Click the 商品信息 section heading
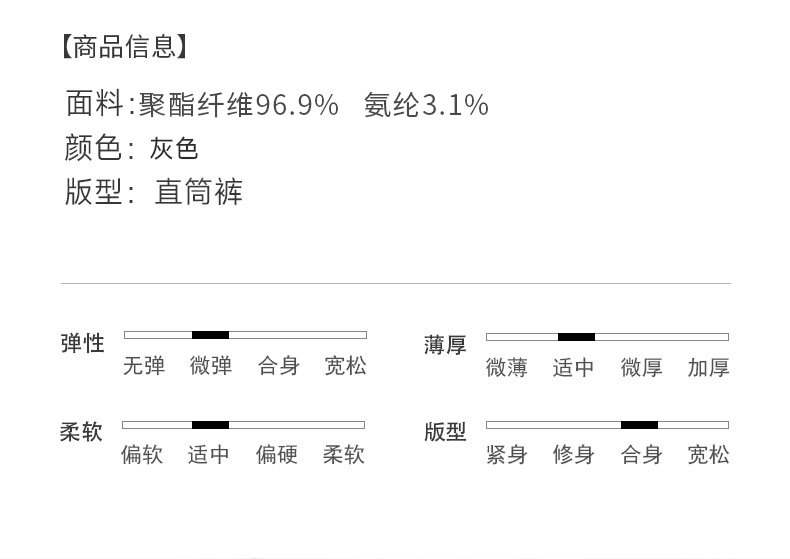 [x=124, y=46]
